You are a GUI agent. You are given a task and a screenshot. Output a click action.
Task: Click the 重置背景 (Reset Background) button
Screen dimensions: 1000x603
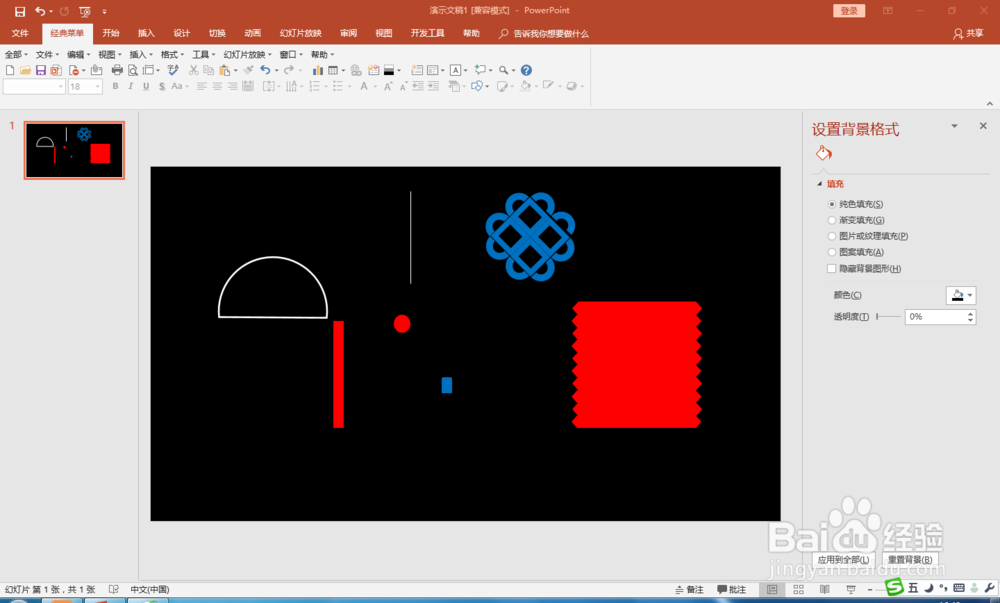click(910, 560)
